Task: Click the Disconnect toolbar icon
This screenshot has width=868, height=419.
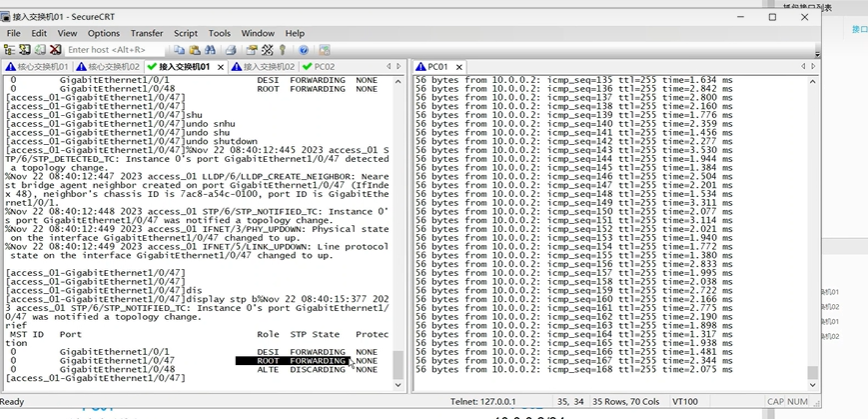Action: click(x=55, y=50)
